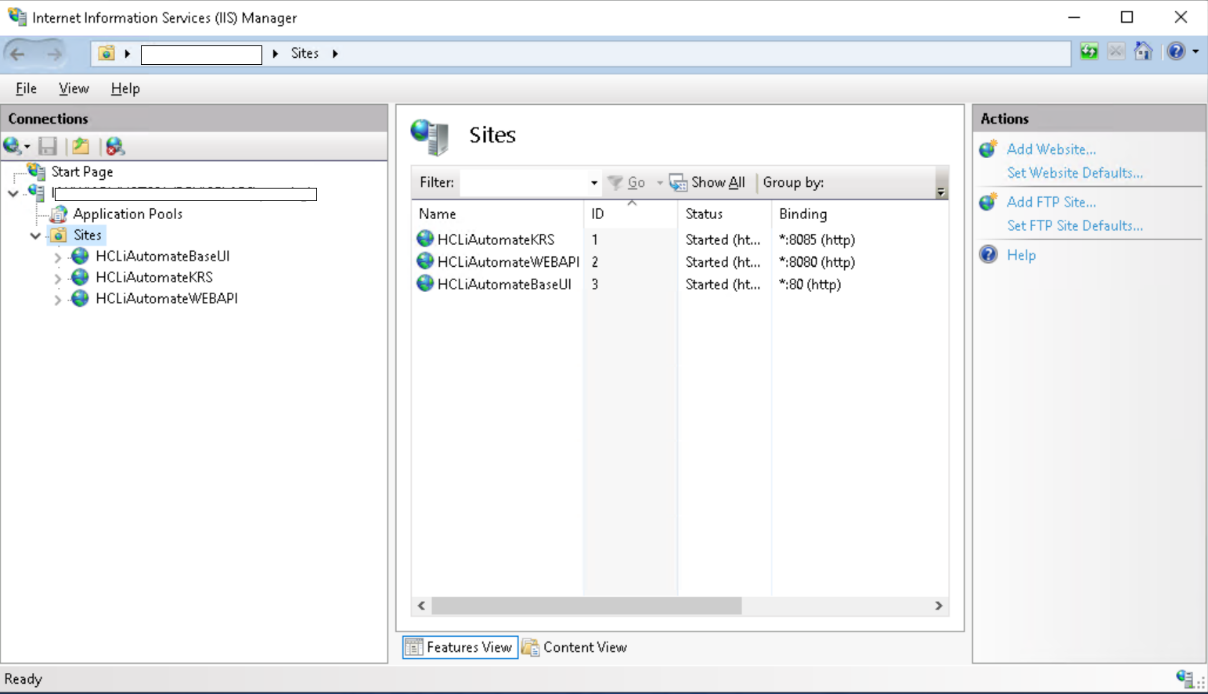Open the Help menu

pos(125,88)
